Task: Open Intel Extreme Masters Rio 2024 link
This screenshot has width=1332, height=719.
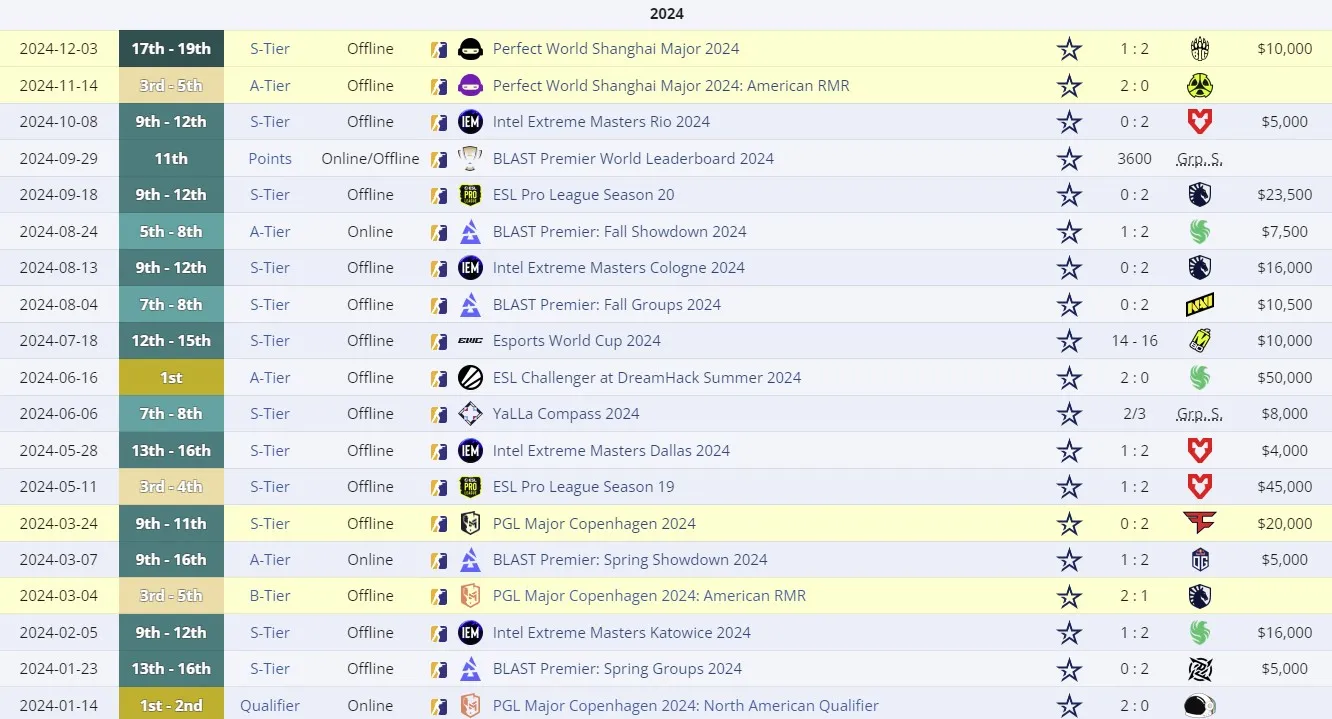Action: [x=601, y=122]
